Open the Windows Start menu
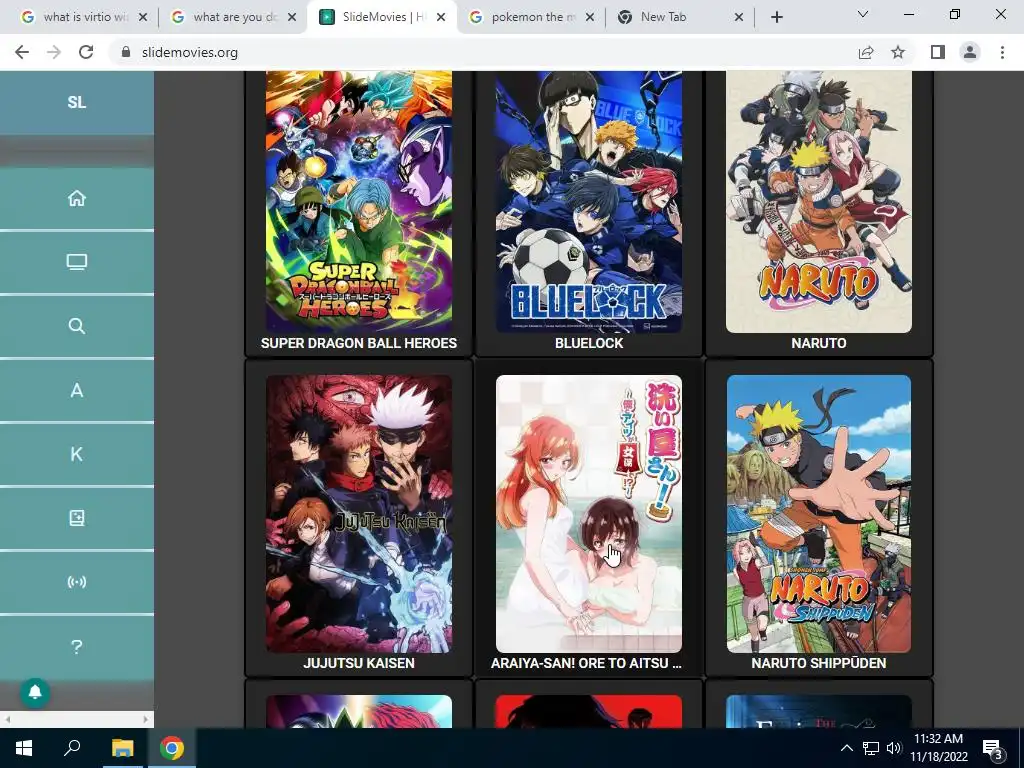 click(x=24, y=748)
